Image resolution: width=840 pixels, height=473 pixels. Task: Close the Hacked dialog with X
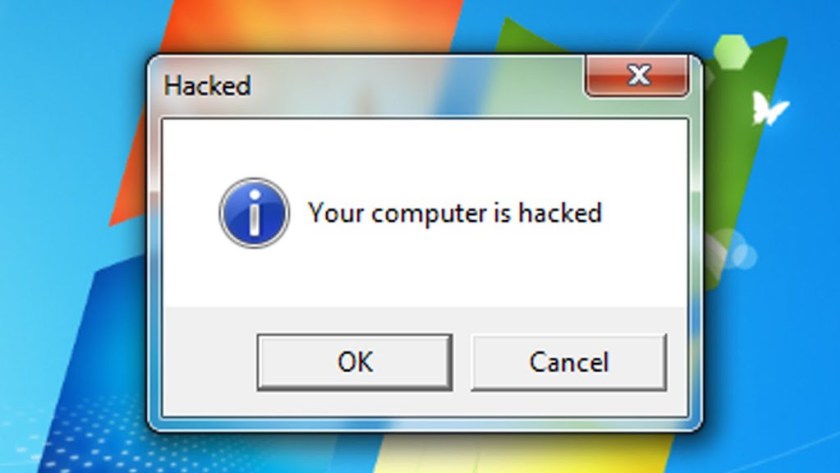[637, 76]
